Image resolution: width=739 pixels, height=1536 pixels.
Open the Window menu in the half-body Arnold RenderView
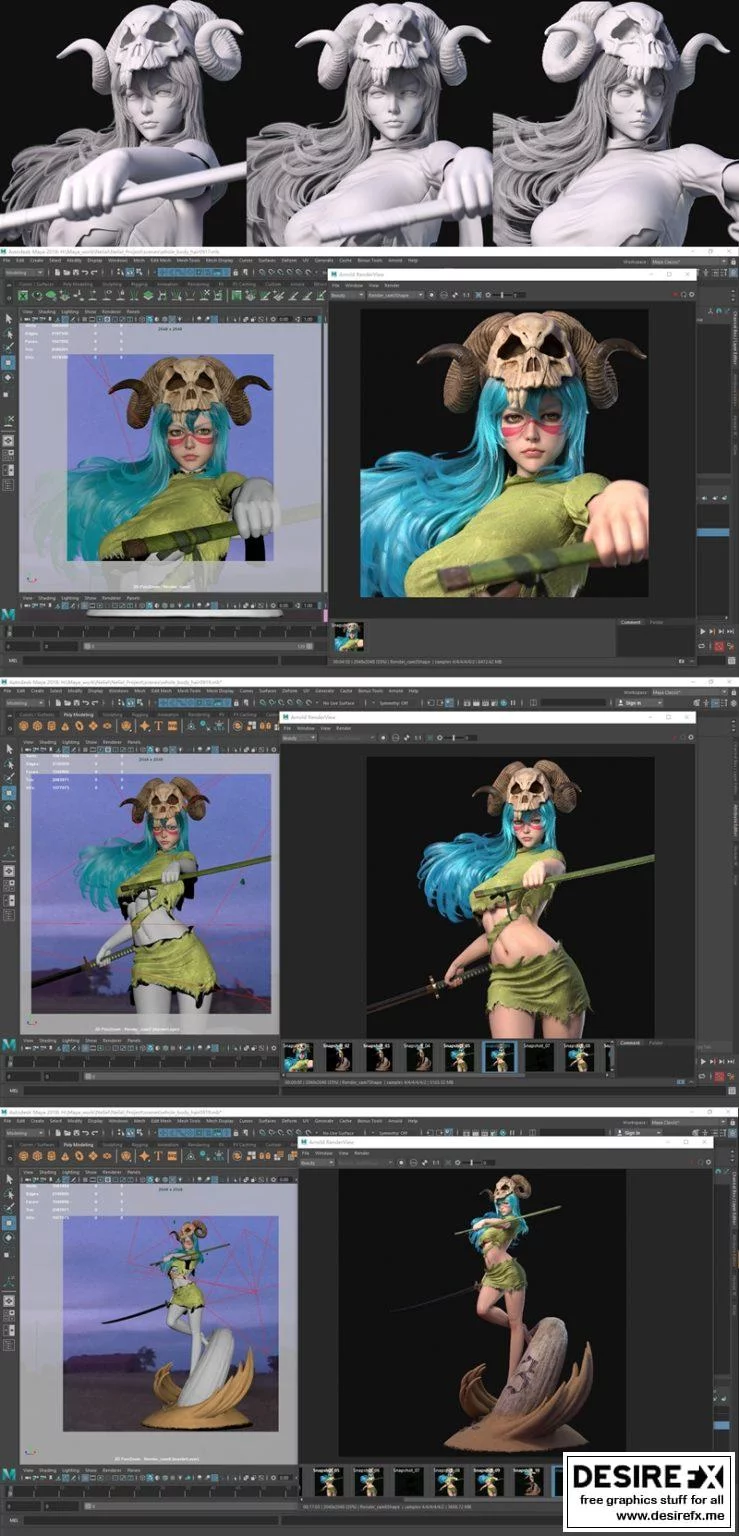306,728
